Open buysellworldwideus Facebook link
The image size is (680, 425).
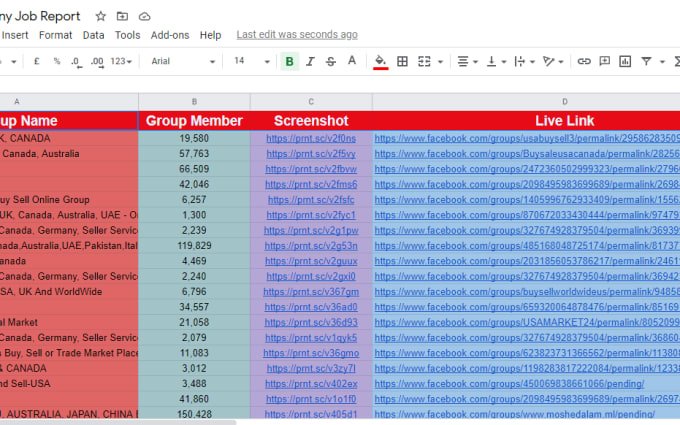click(527, 292)
